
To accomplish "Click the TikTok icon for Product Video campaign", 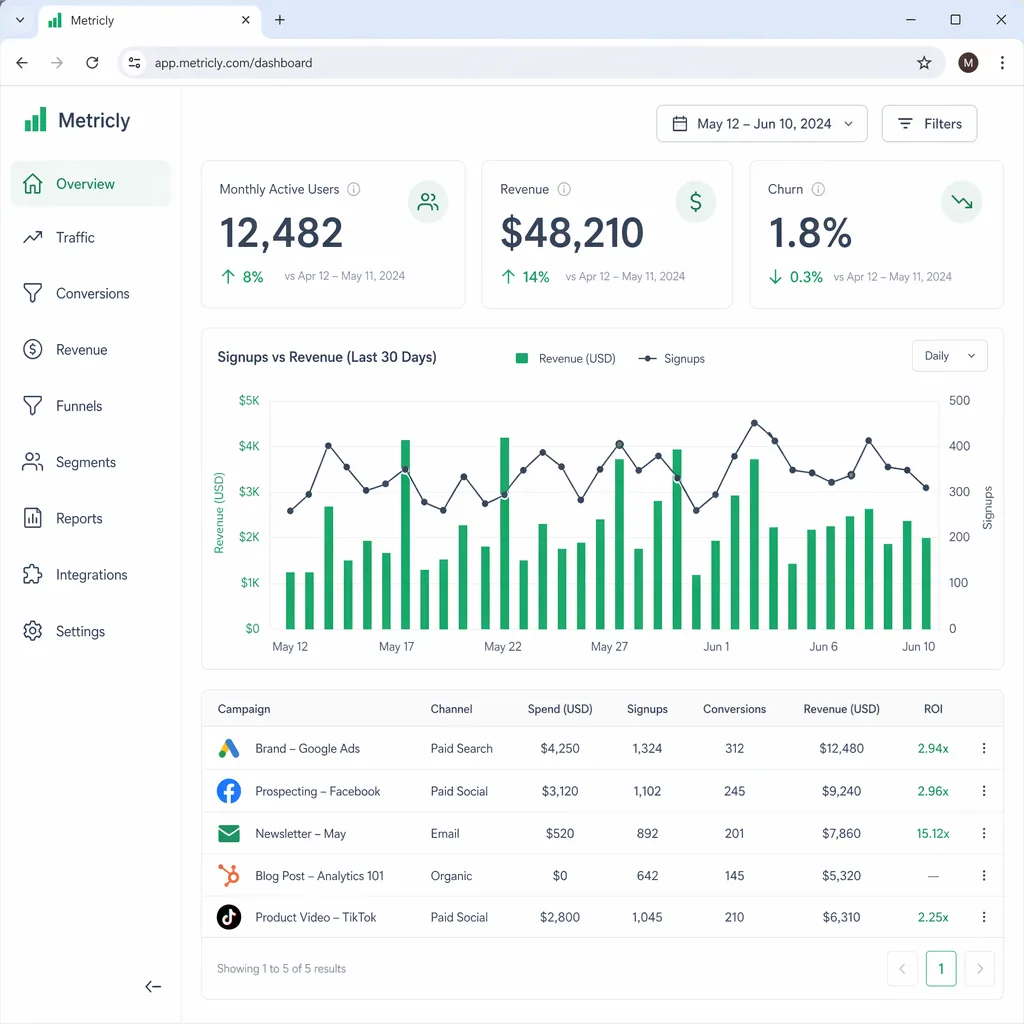I will click(229, 916).
